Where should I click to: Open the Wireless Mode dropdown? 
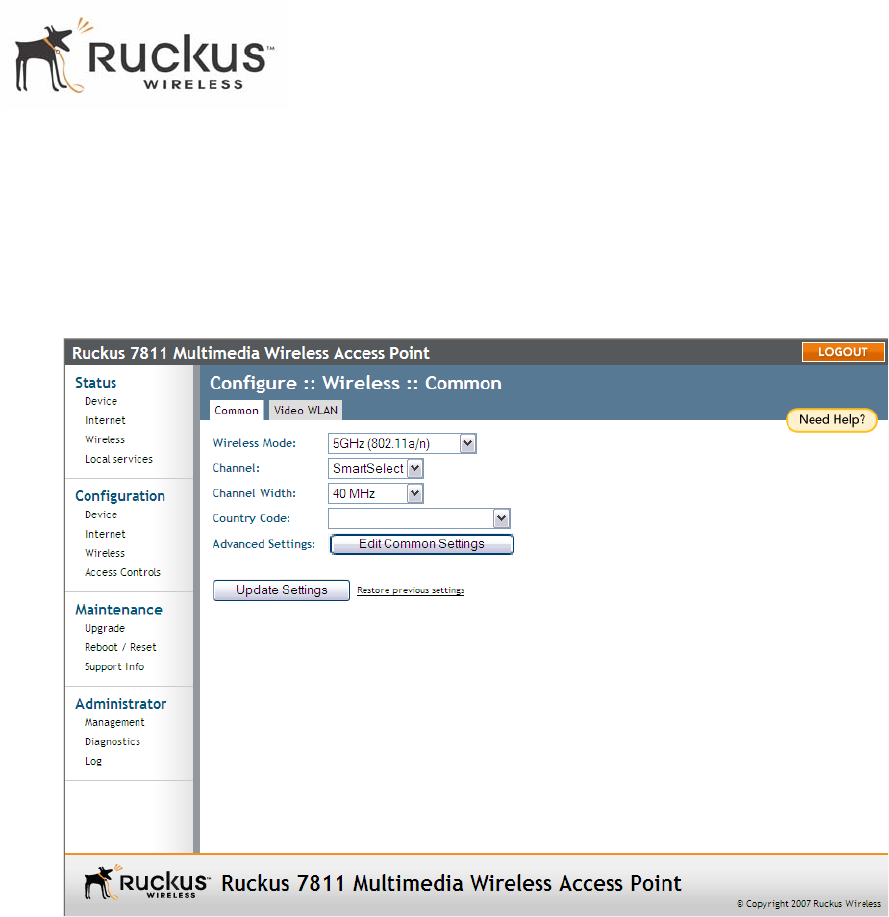tap(402, 443)
